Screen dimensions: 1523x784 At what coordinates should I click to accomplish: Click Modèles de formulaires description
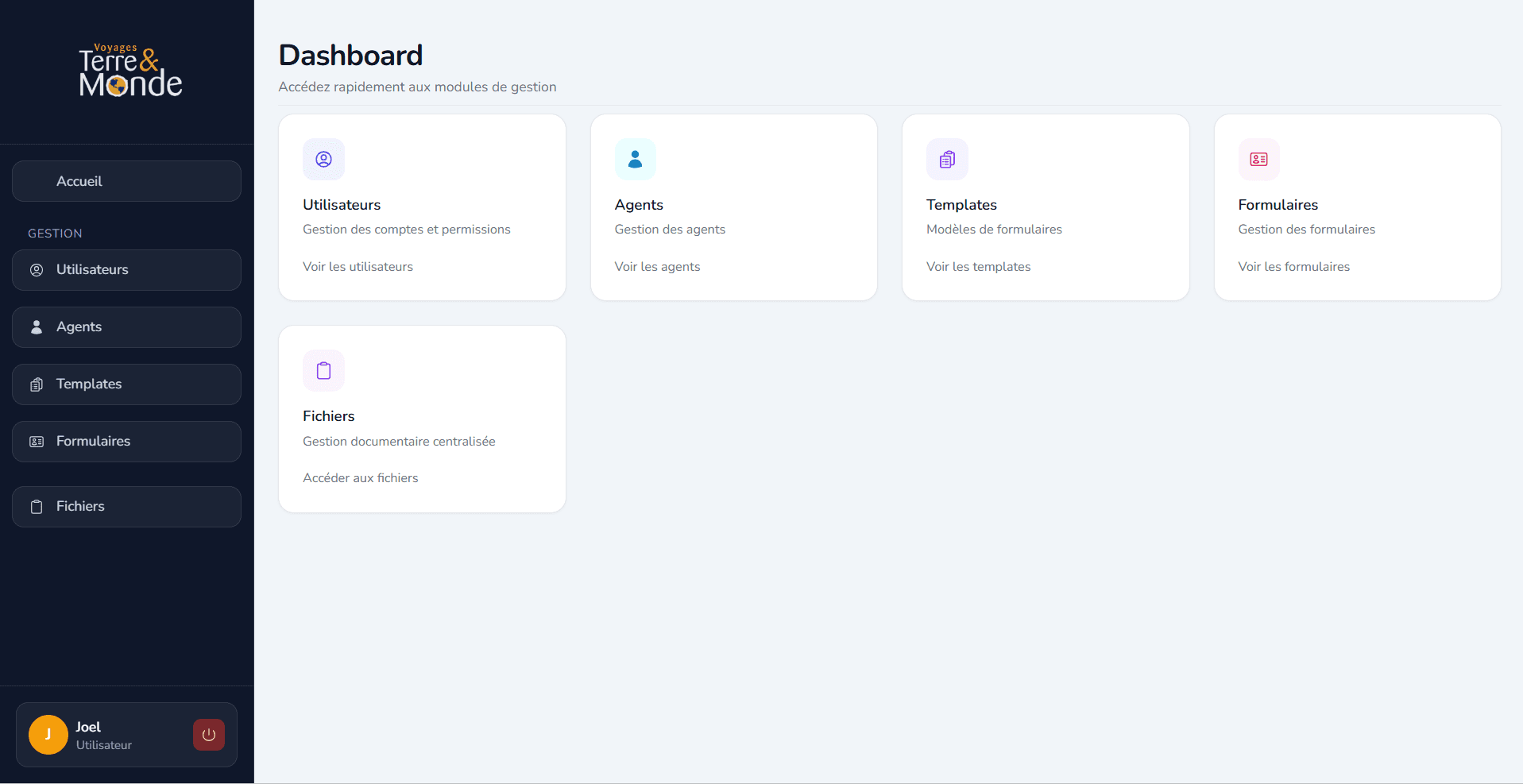(994, 230)
